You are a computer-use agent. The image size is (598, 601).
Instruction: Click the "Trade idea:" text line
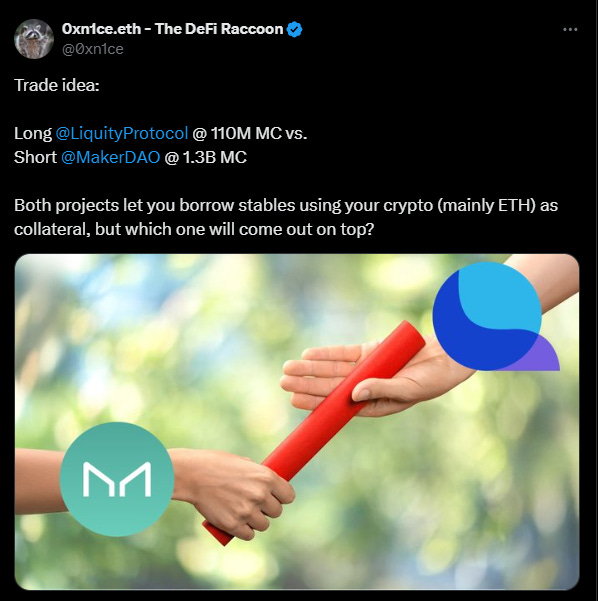[x=57, y=85]
